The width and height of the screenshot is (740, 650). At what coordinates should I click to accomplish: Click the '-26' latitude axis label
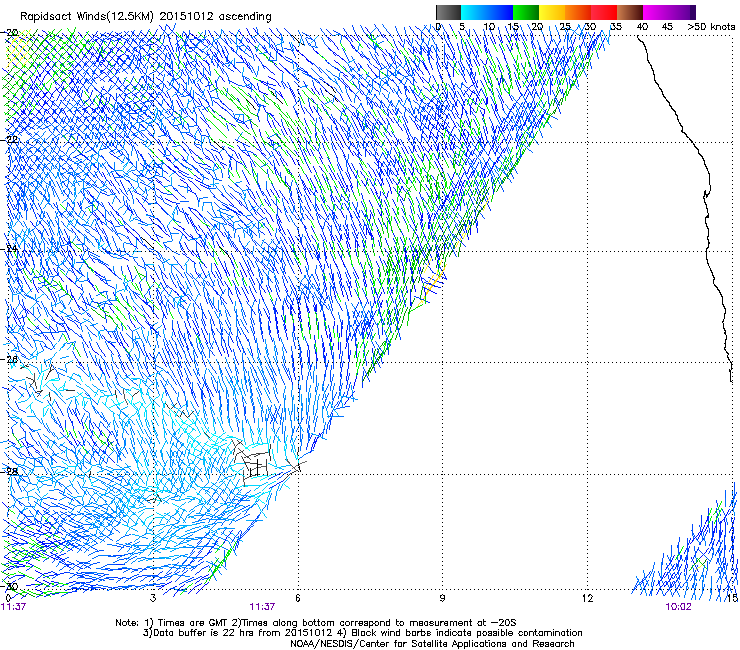[10, 360]
